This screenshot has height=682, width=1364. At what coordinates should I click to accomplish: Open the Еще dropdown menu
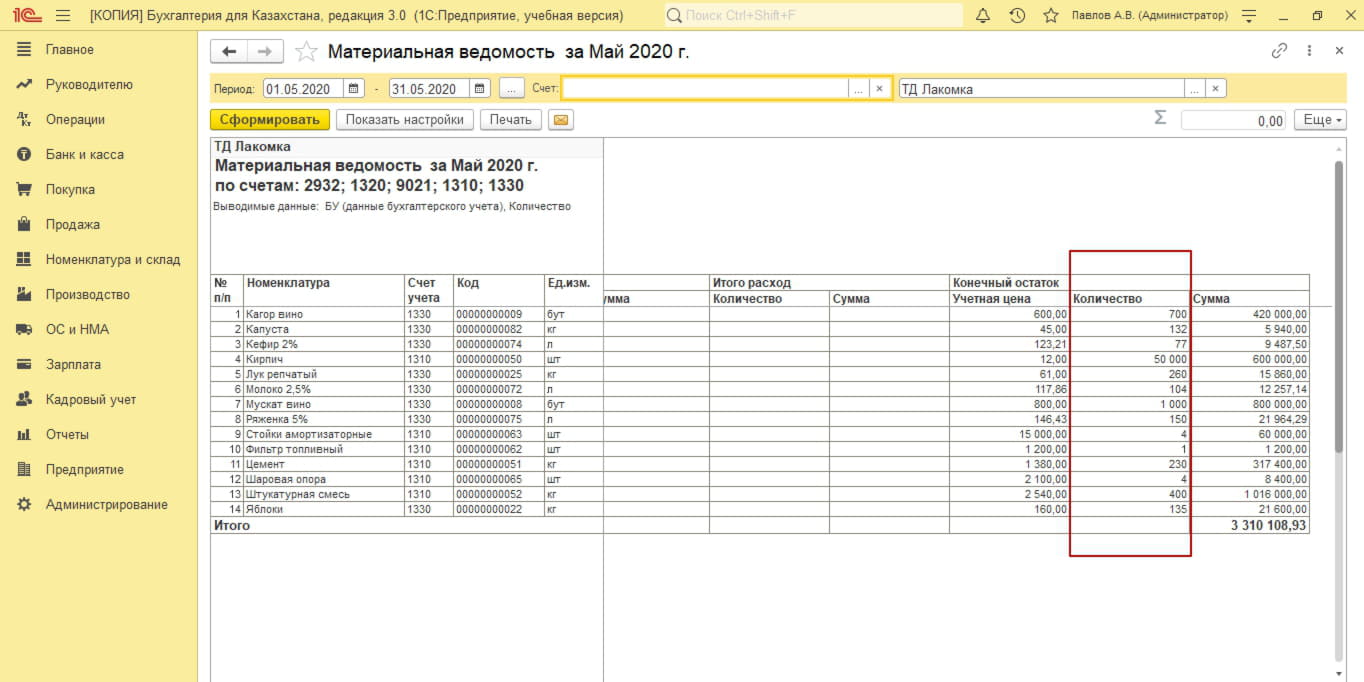point(1320,120)
